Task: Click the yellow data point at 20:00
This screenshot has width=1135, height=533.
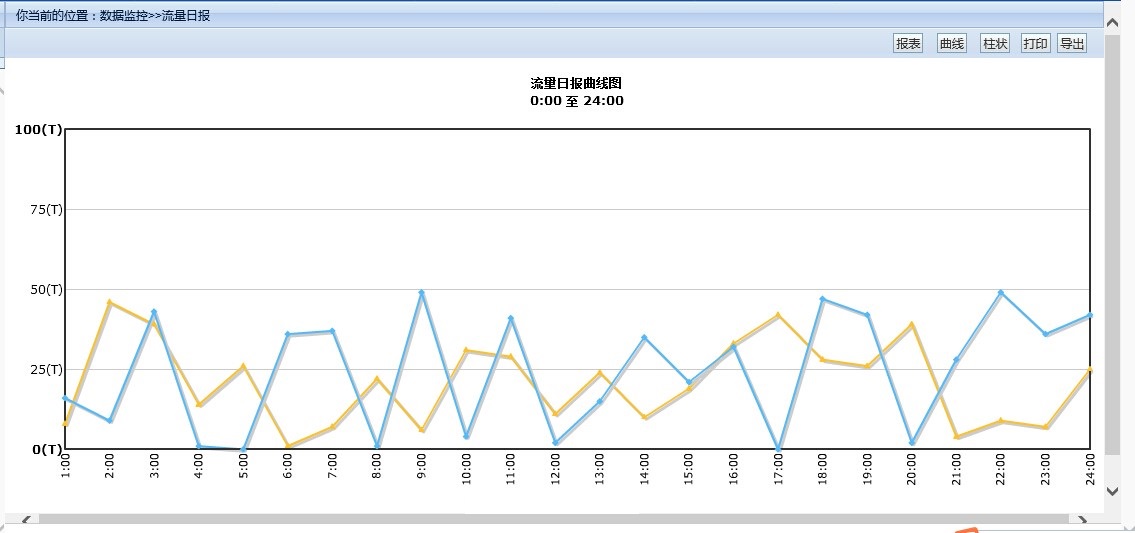Action: [911, 324]
